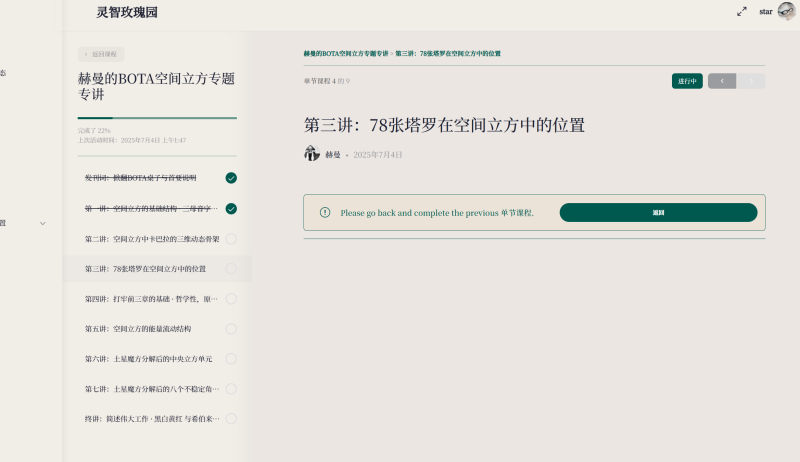Open lesson 第七讲:土星魔方分解后的八个不稳定角
This screenshot has height=462, width=800.
(152, 389)
